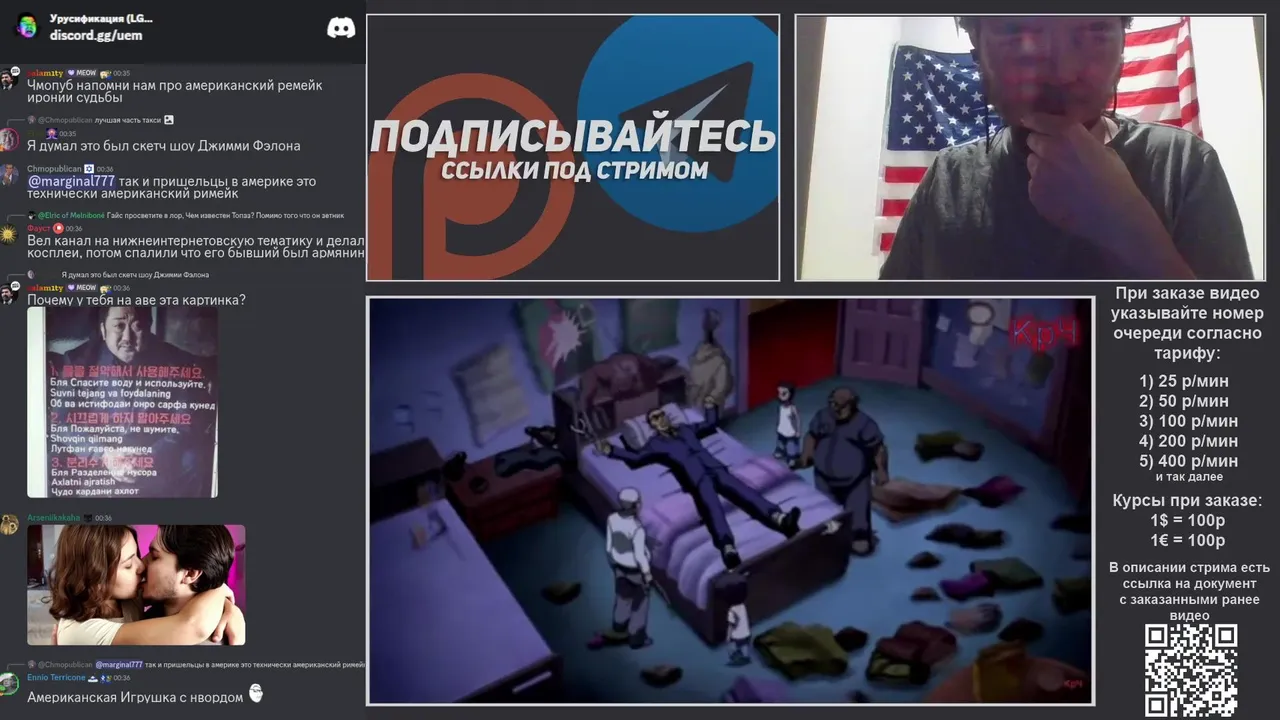Click the QR code for ordered videos document
The width and height of the screenshot is (1280, 720).
[1191, 670]
